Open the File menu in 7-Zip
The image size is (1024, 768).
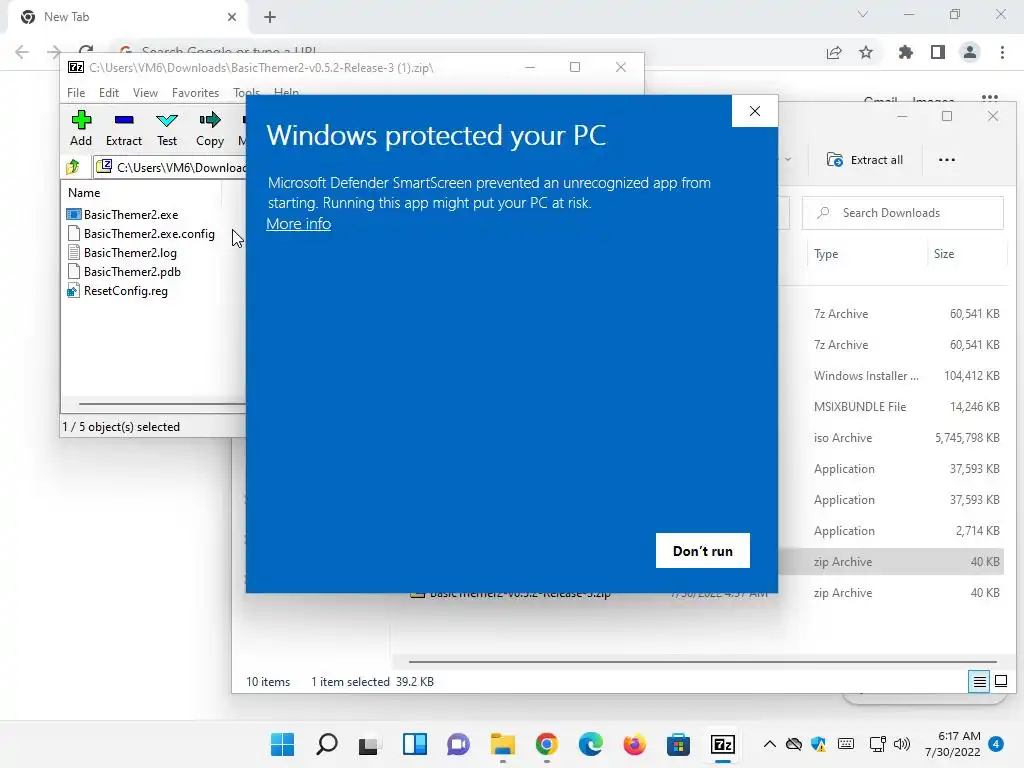[x=76, y=93]
